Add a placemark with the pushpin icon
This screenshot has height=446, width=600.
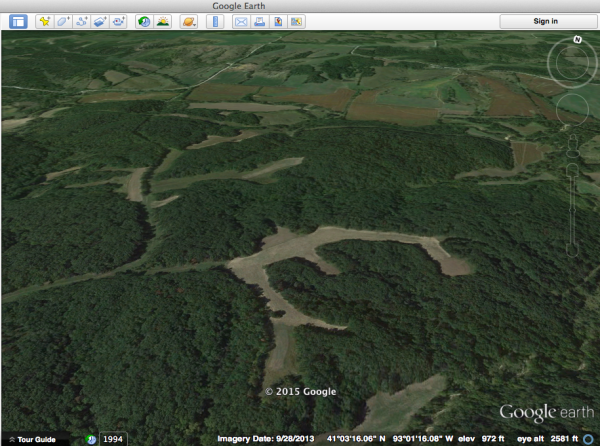(44, 21)
